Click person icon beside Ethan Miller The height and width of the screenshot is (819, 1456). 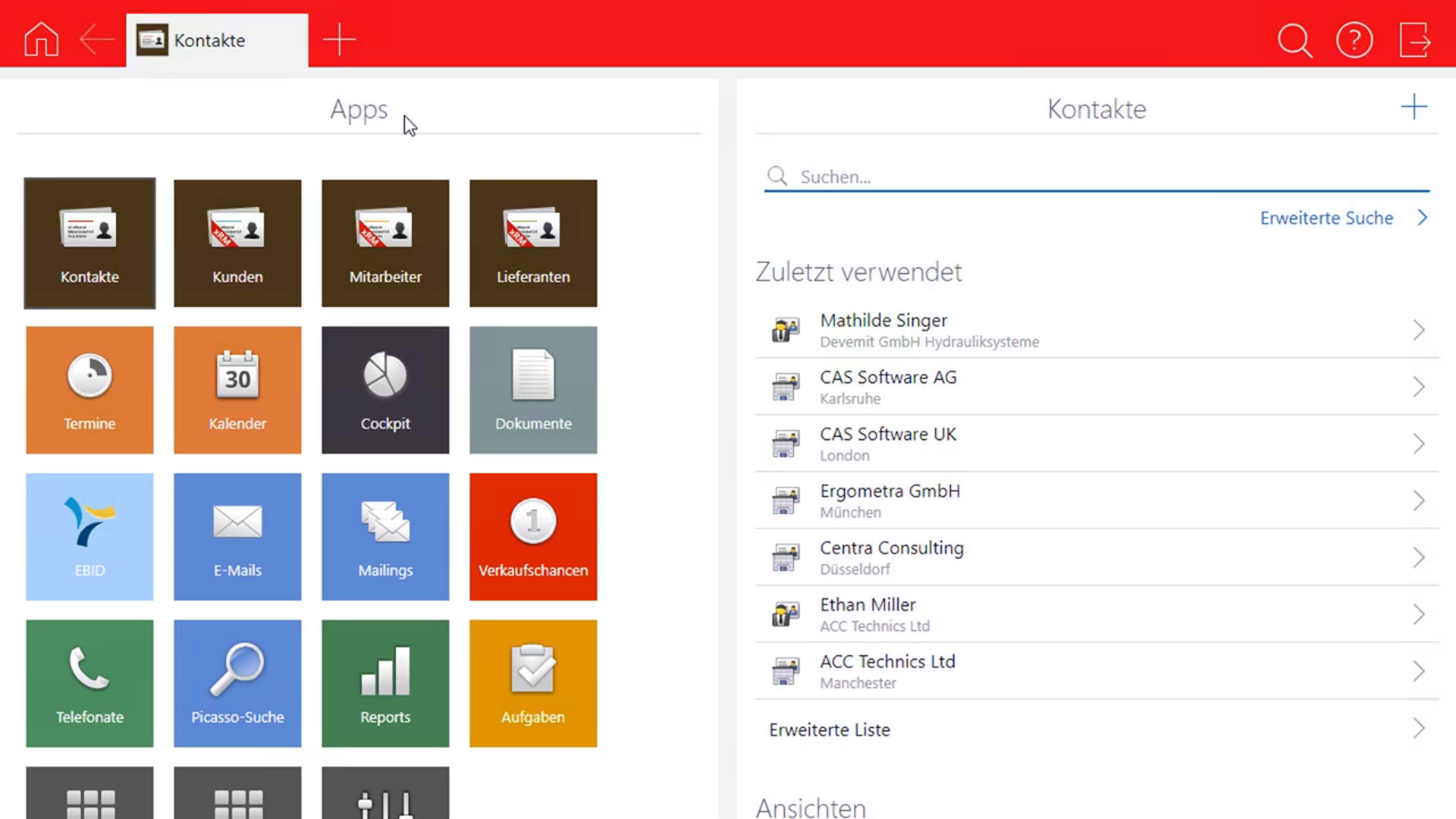(786, 614)
